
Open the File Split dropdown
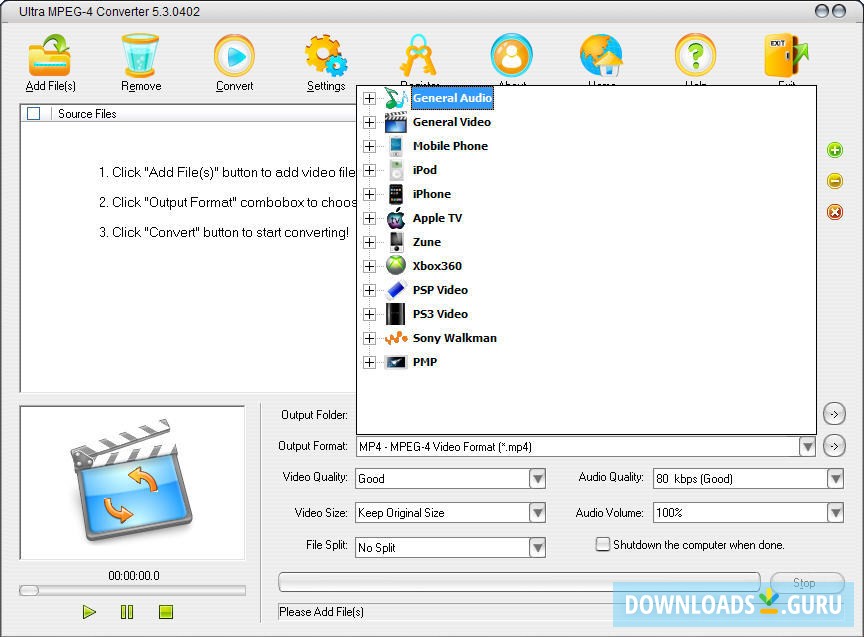click(x=537, y=547)
